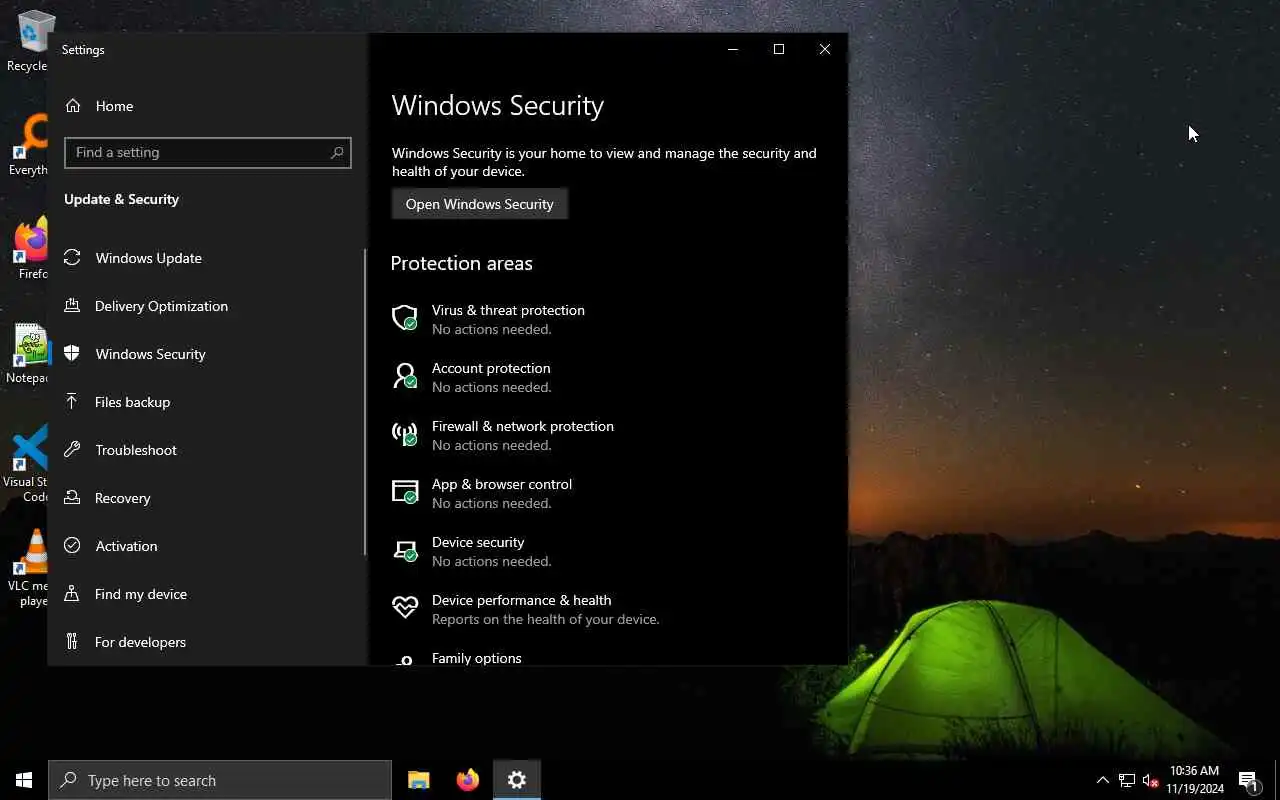Click the For developers icon
Viewport: 1280px width, 800px height.
point(72,642)
